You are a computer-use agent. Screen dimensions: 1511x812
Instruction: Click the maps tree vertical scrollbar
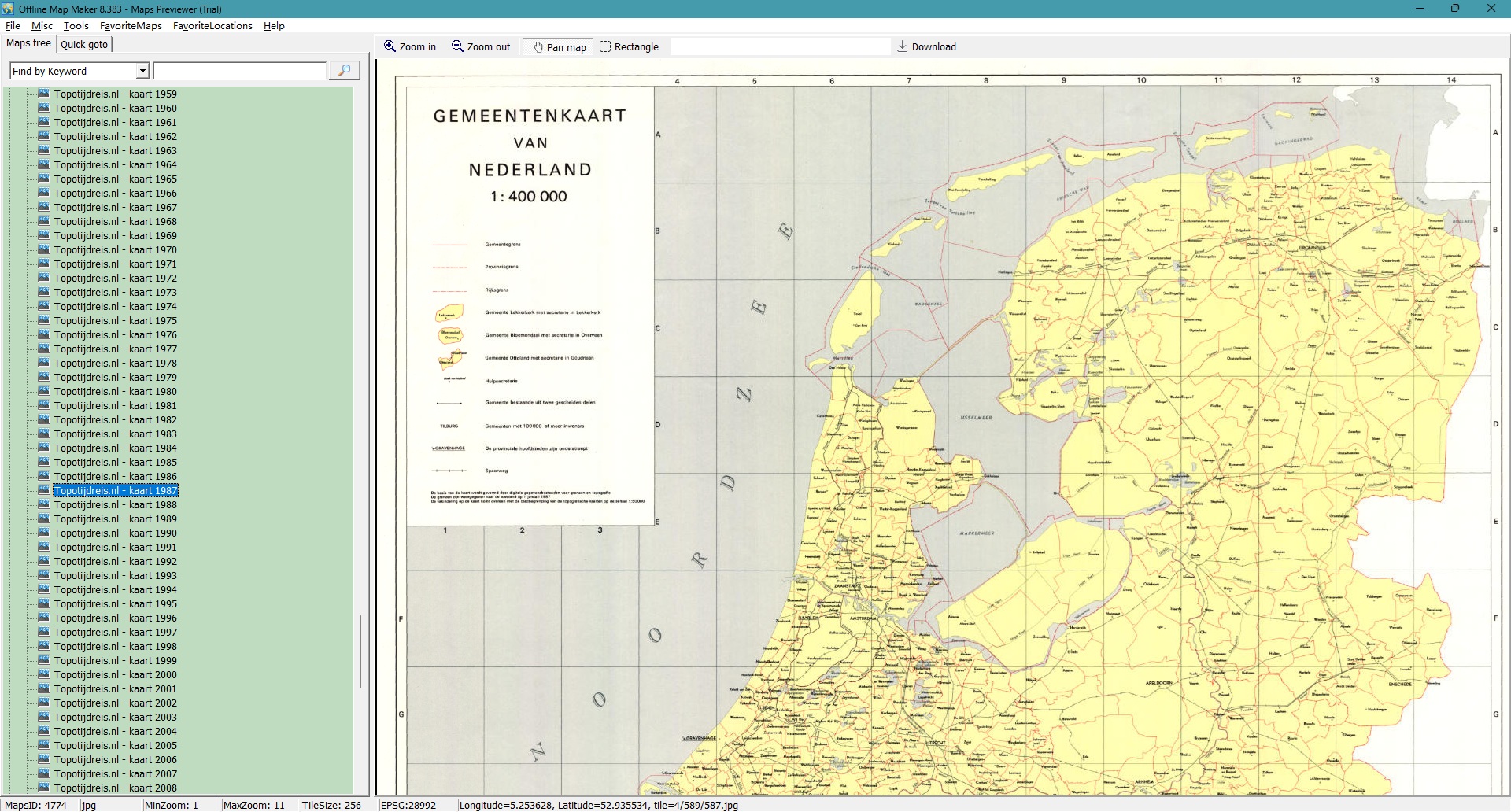pyautogui.click(x=360, y=651)
